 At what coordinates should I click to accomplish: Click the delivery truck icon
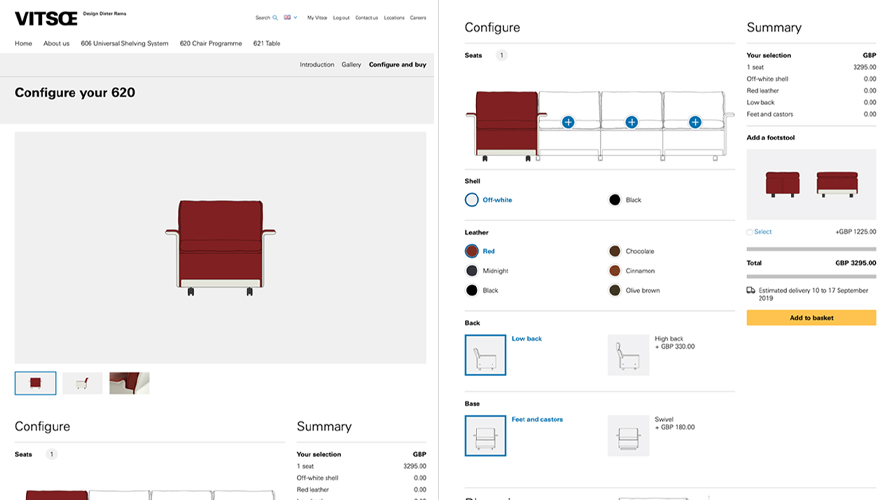point(750,290)
